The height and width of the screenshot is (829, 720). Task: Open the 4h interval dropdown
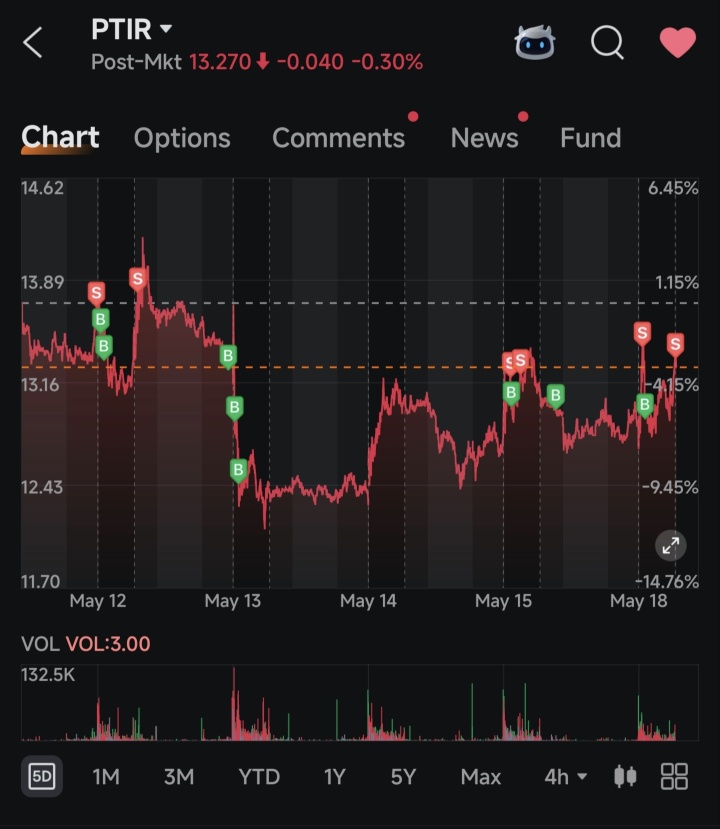click(x=566, y=777)
